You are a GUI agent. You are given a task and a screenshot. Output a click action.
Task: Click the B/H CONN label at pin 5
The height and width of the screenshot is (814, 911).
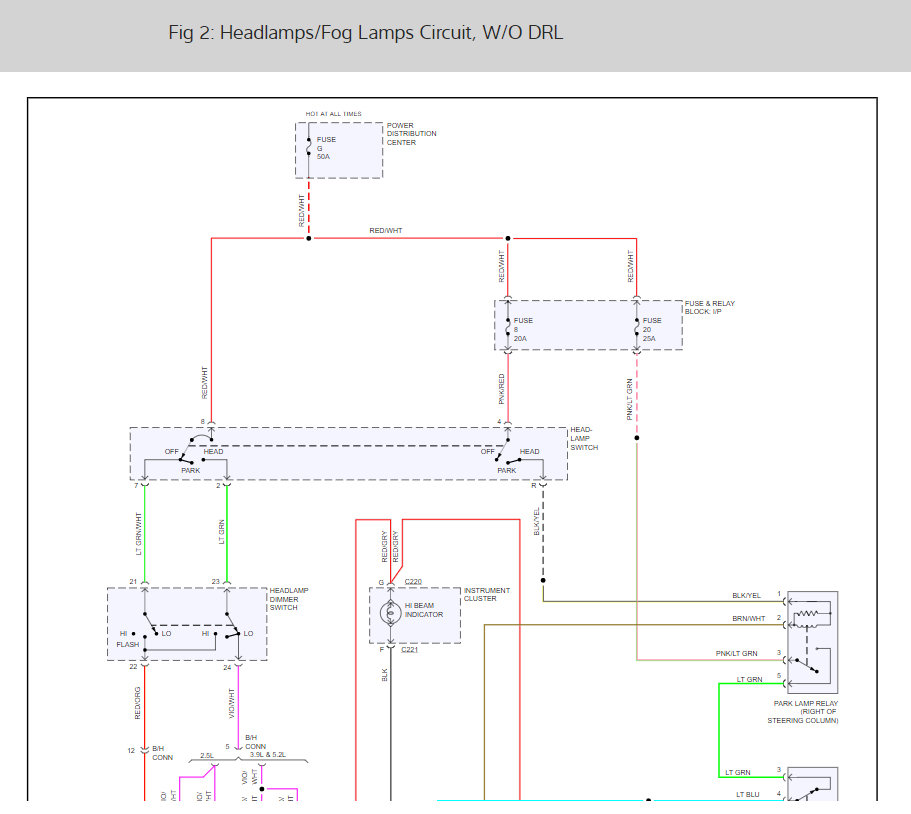[256, 742]
